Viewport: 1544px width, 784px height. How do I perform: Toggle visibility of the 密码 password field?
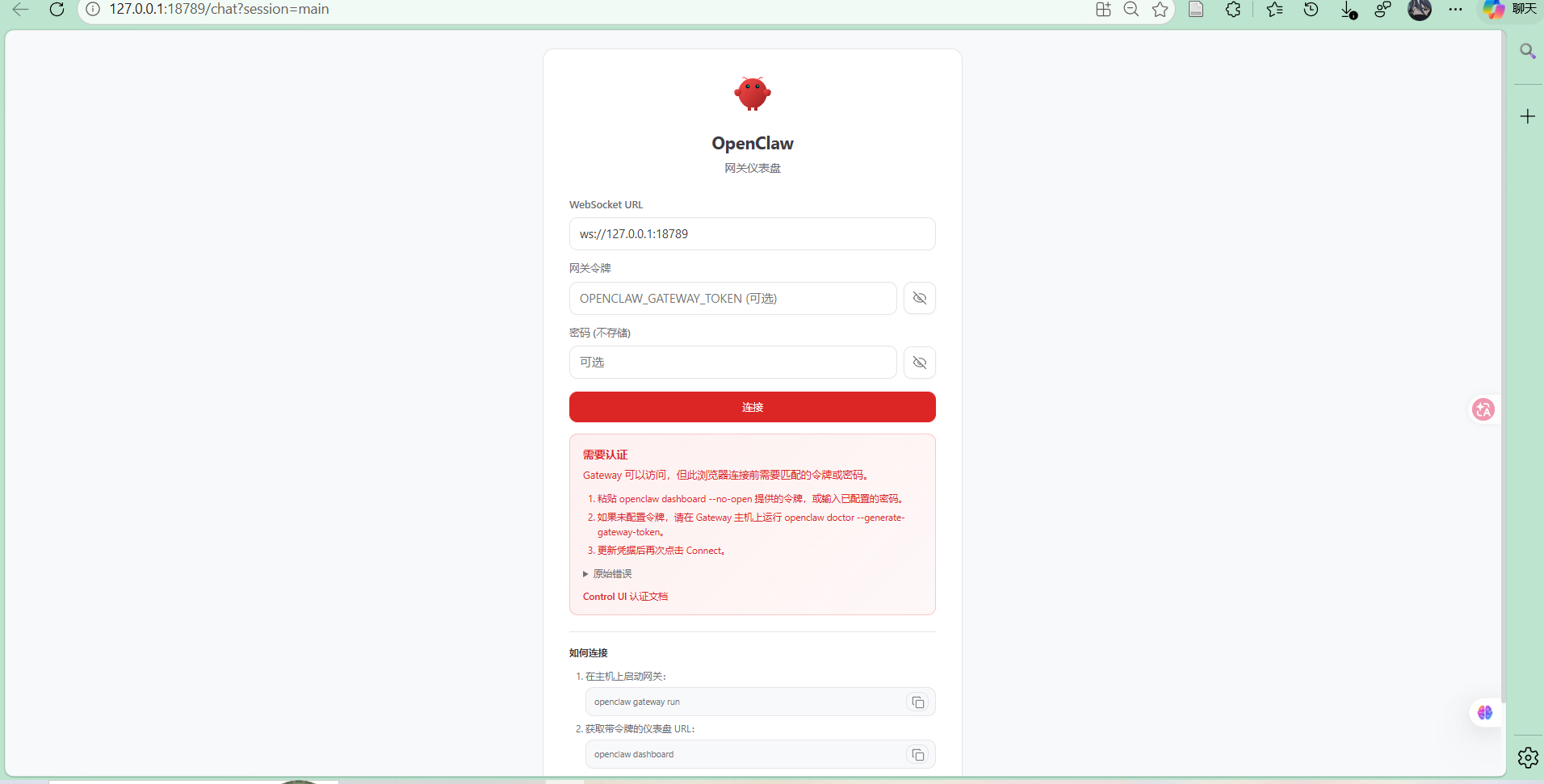920,363
